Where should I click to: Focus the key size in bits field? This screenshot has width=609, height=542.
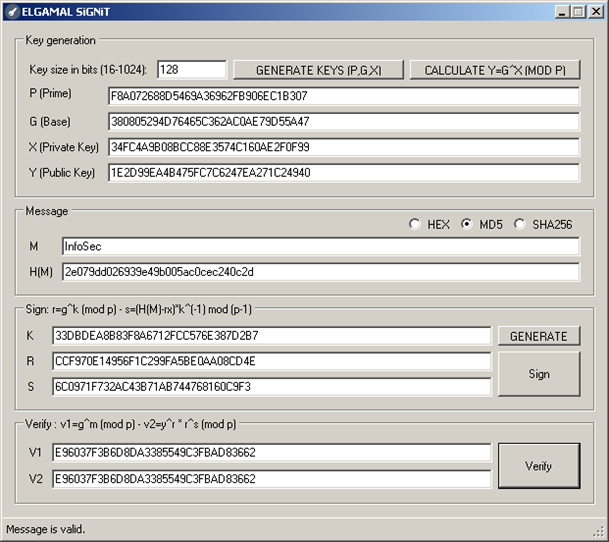pos(191,70)
